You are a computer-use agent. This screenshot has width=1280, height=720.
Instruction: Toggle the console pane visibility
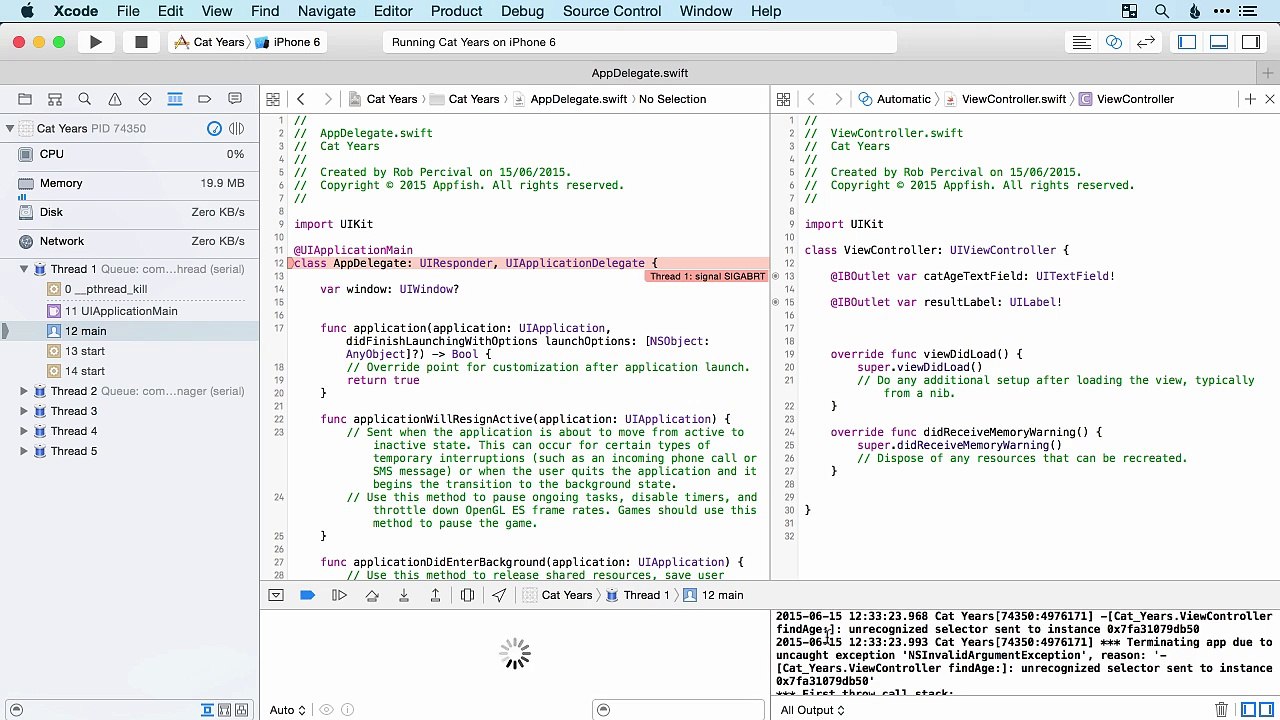[x=1266, y=710]
